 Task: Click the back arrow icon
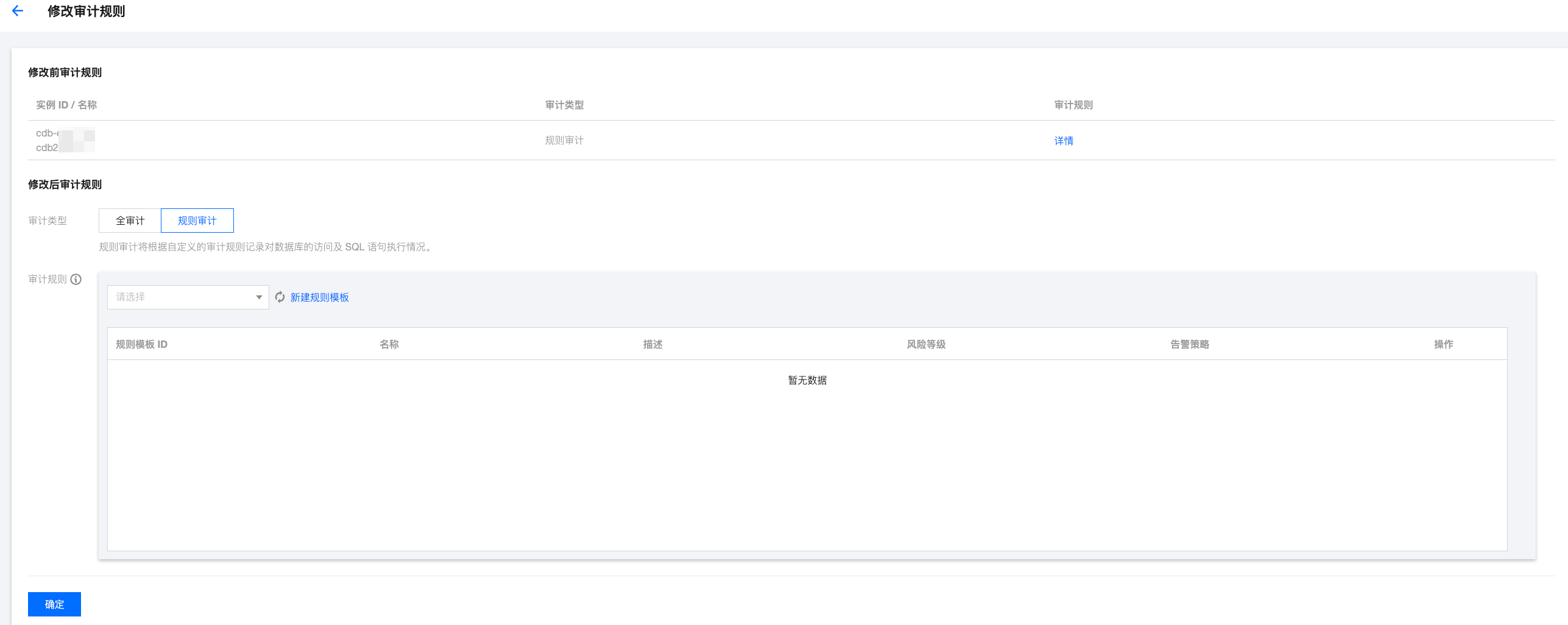[x=18, y=11]
